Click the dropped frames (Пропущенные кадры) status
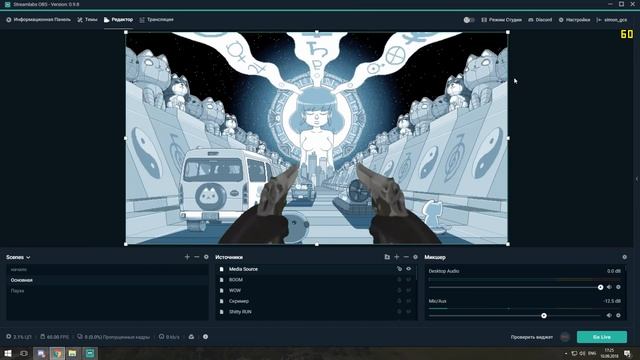 point(113,337)
